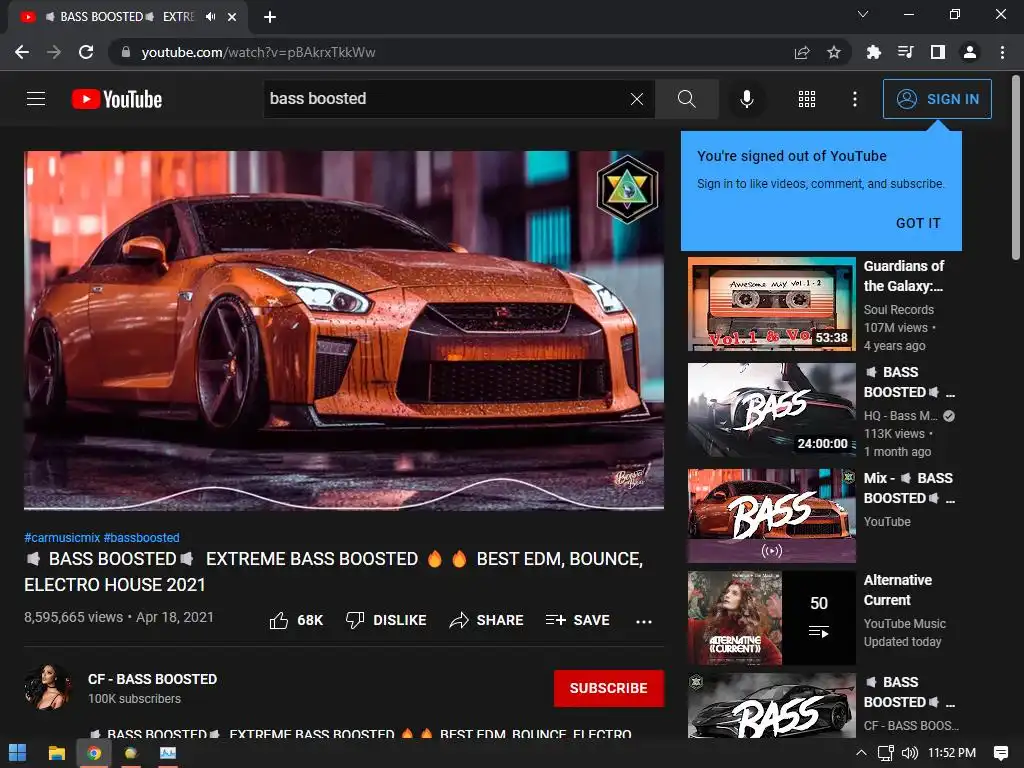Open the media control icon in Chrome toolbar
Viewport: 1024px width, 768px height.
pos(906,52)
